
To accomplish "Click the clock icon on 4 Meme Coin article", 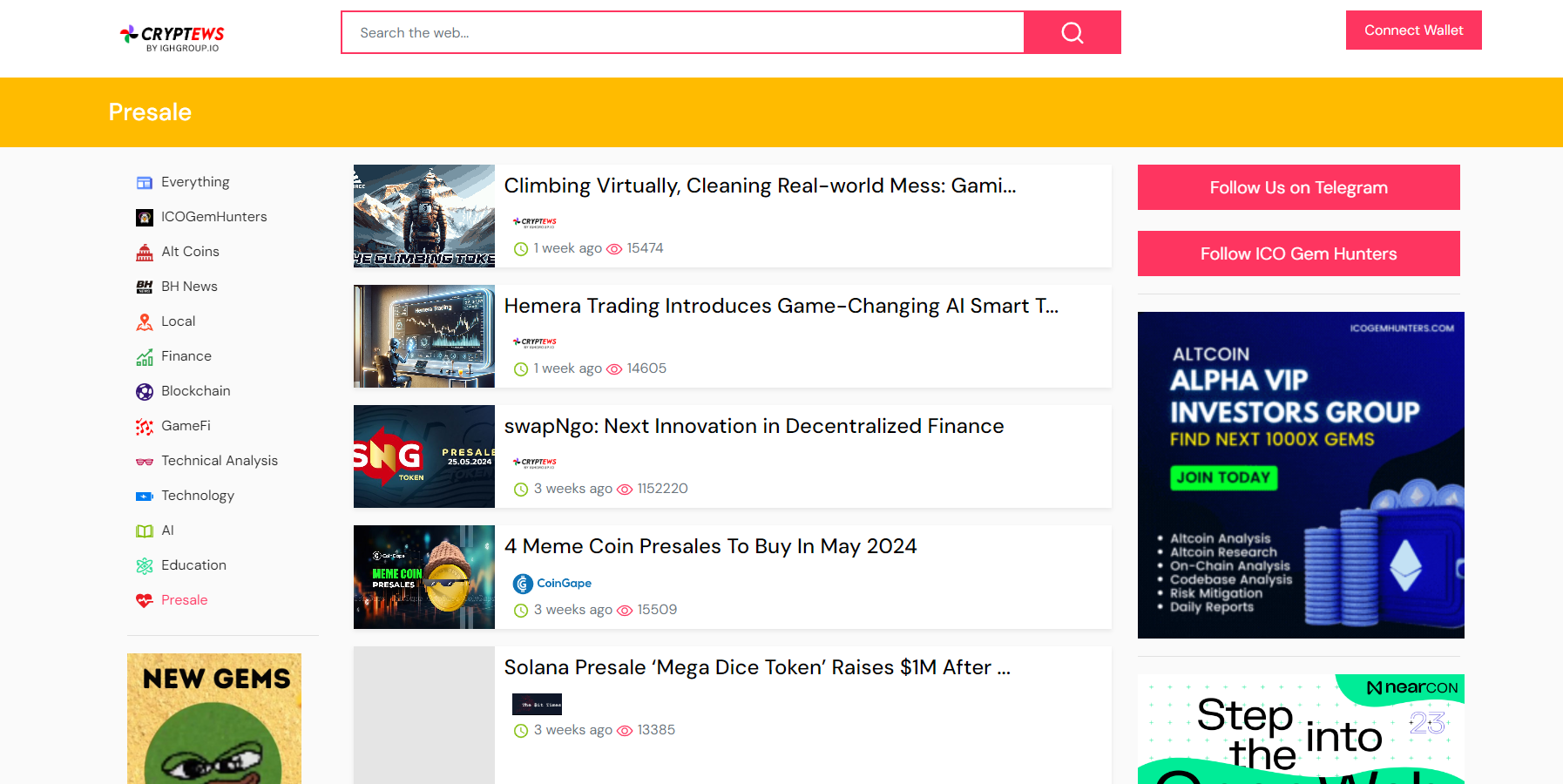I will coord(521,611).
